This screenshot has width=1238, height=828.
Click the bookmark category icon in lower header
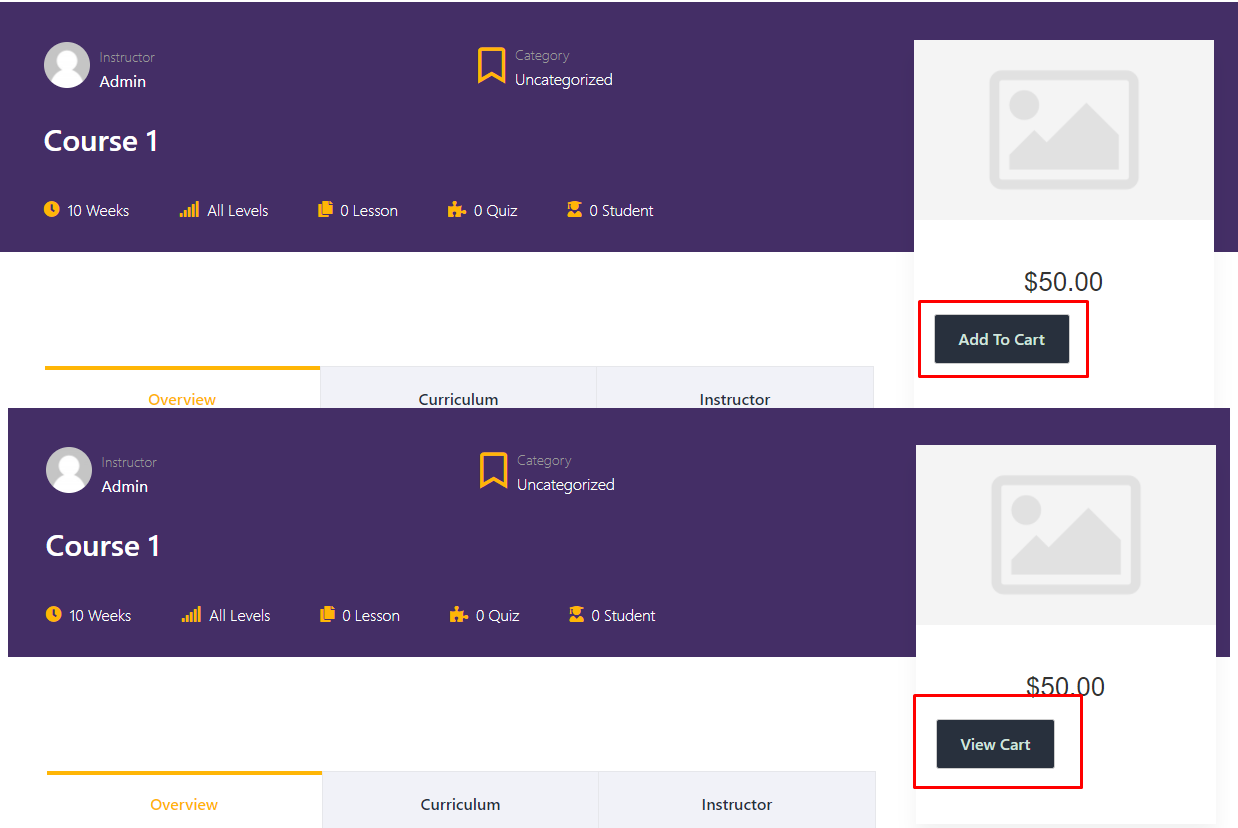(493, 471)
